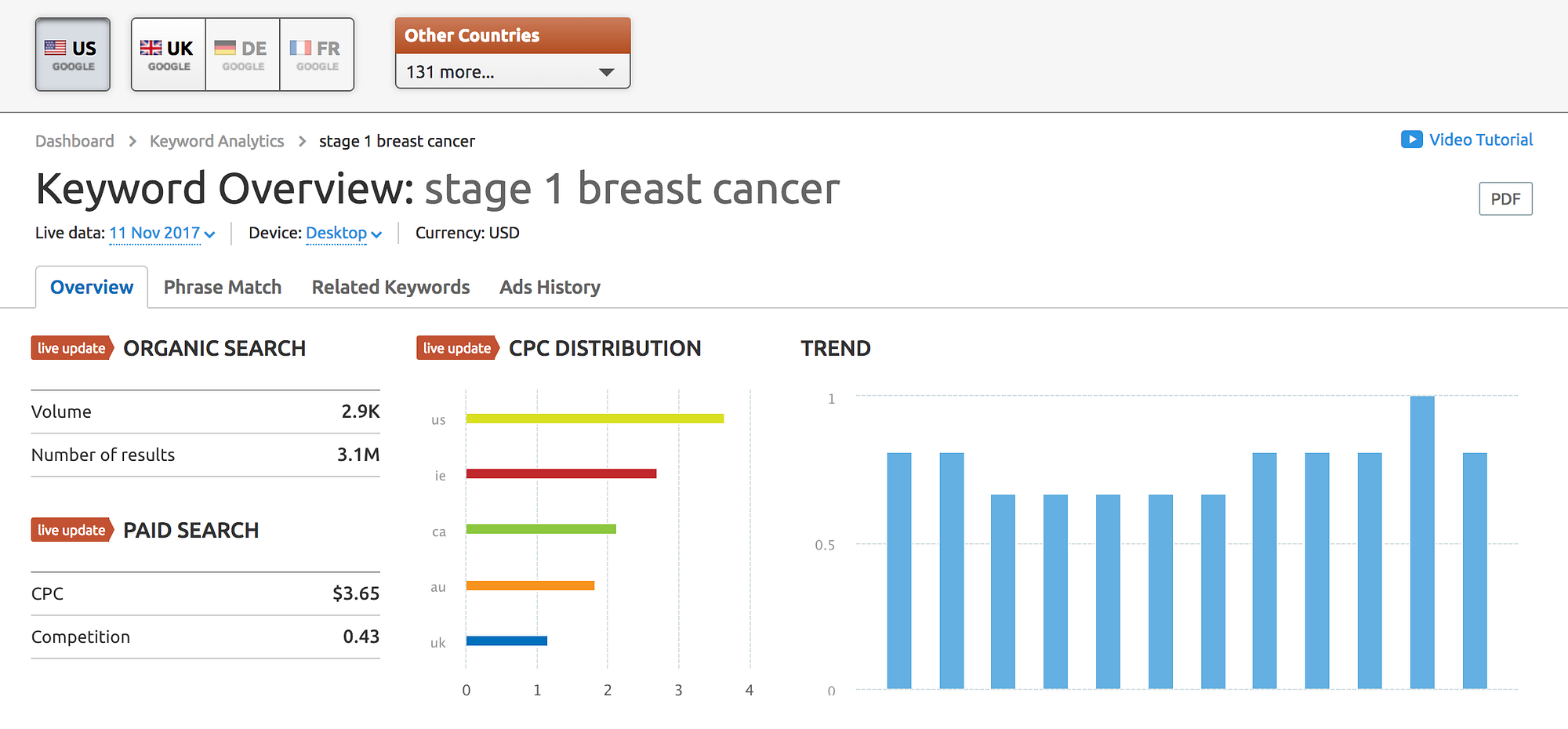Open the Device Desktop dropdown
The image size is (1568, 729).
(343, 233)
